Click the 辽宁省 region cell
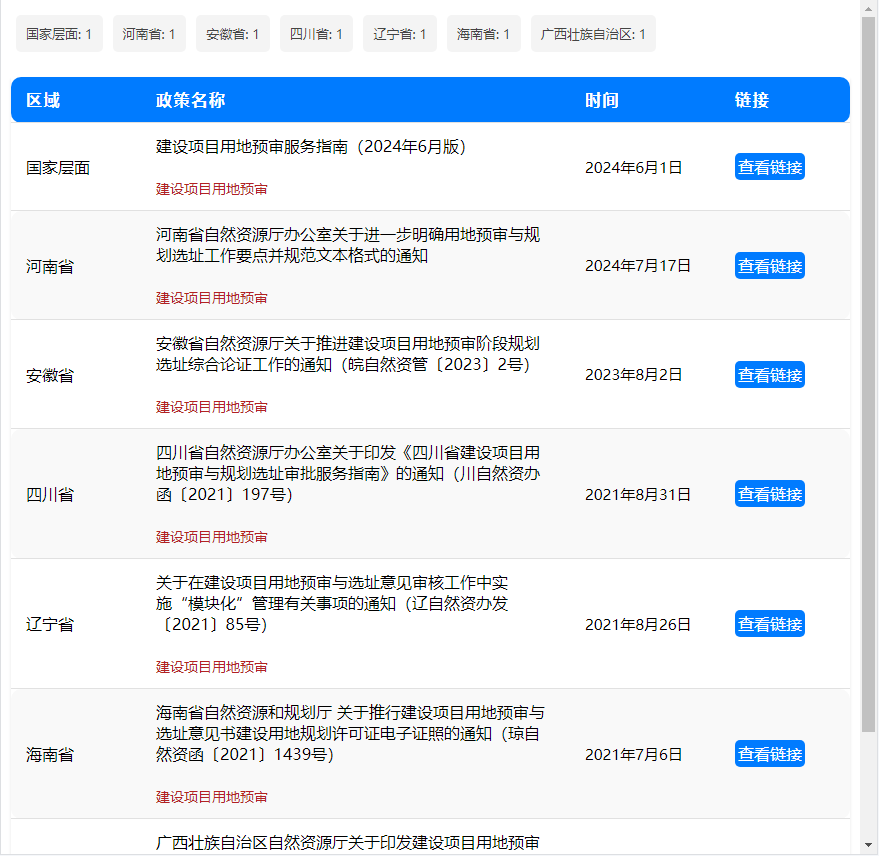Viewport: 879px width, 856px height. pyautogui.click(x=50, y=624)
